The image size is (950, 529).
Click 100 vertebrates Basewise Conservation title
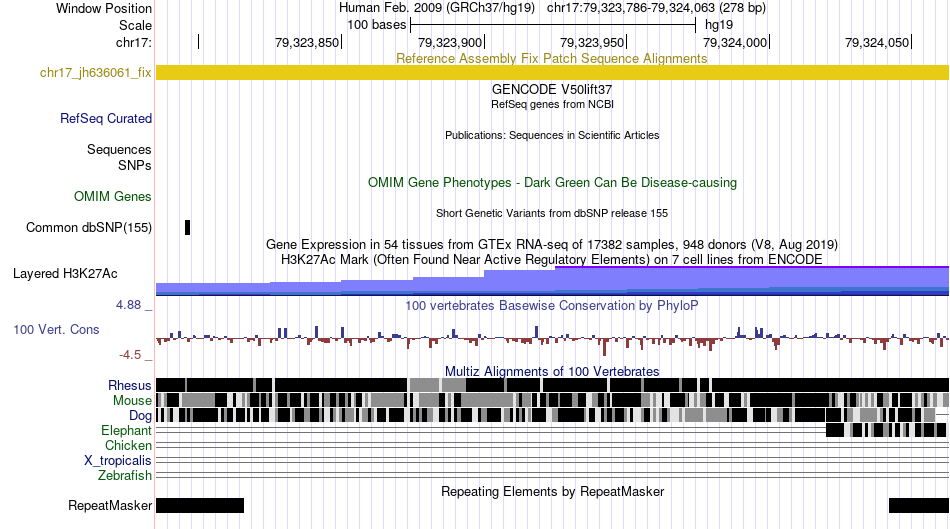(552, 305)
